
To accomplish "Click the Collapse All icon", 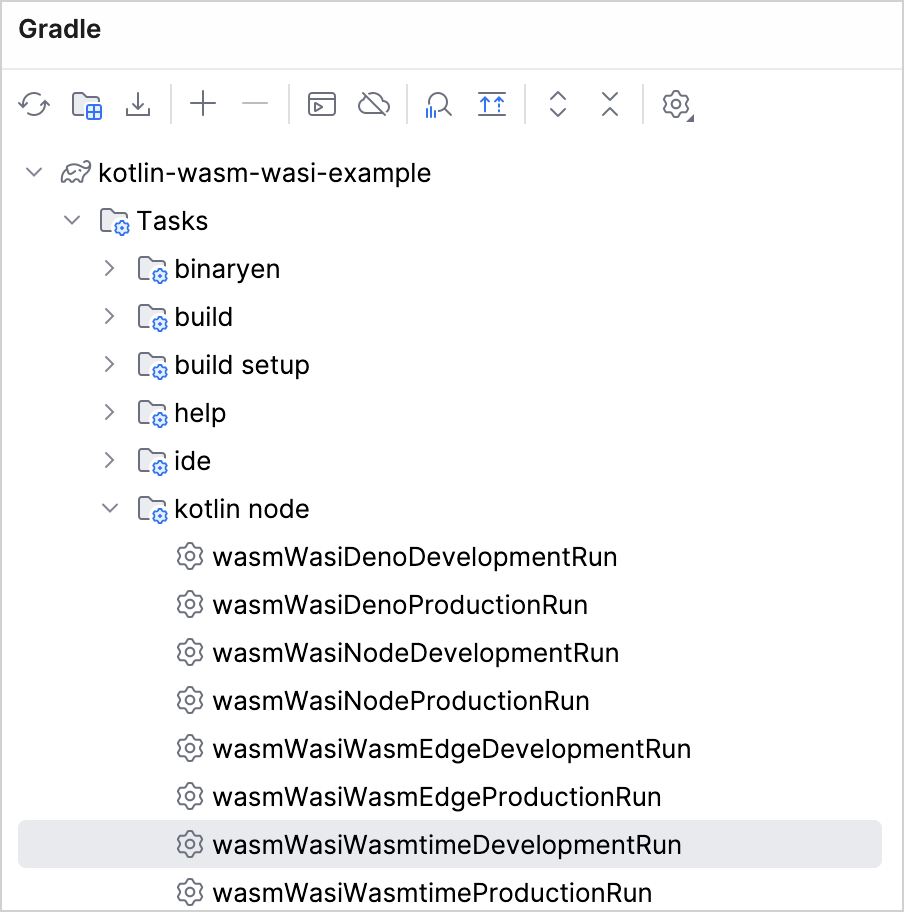I will (610, 104).
